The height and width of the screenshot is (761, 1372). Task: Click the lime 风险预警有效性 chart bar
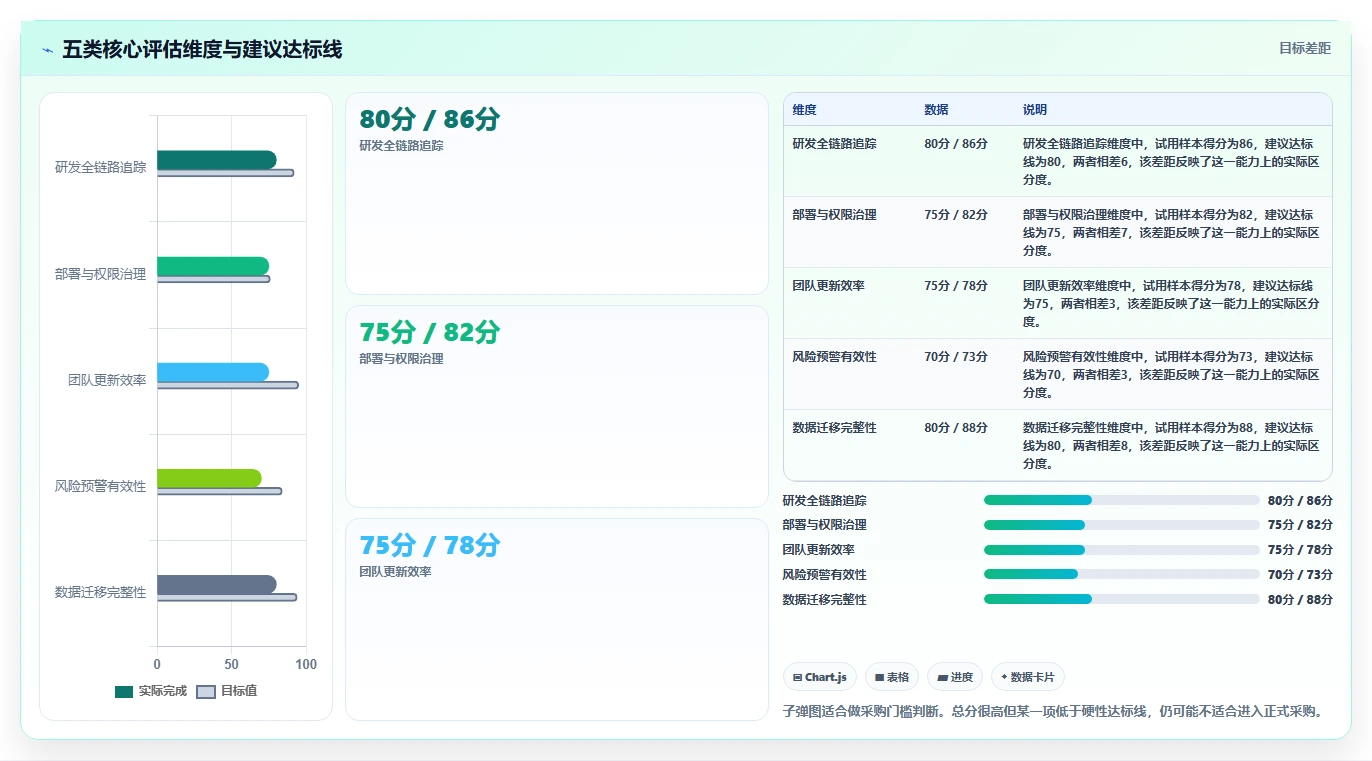[209, 478]
